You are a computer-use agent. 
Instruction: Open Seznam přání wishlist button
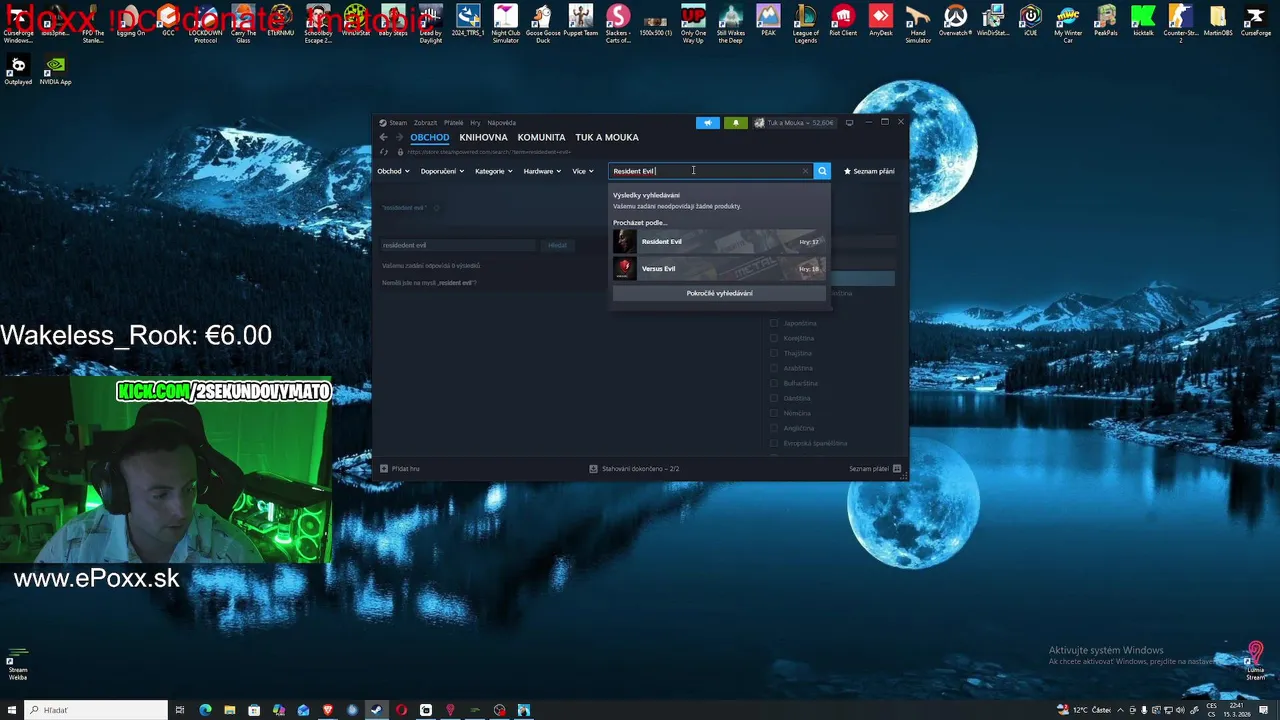coord(869,171)
